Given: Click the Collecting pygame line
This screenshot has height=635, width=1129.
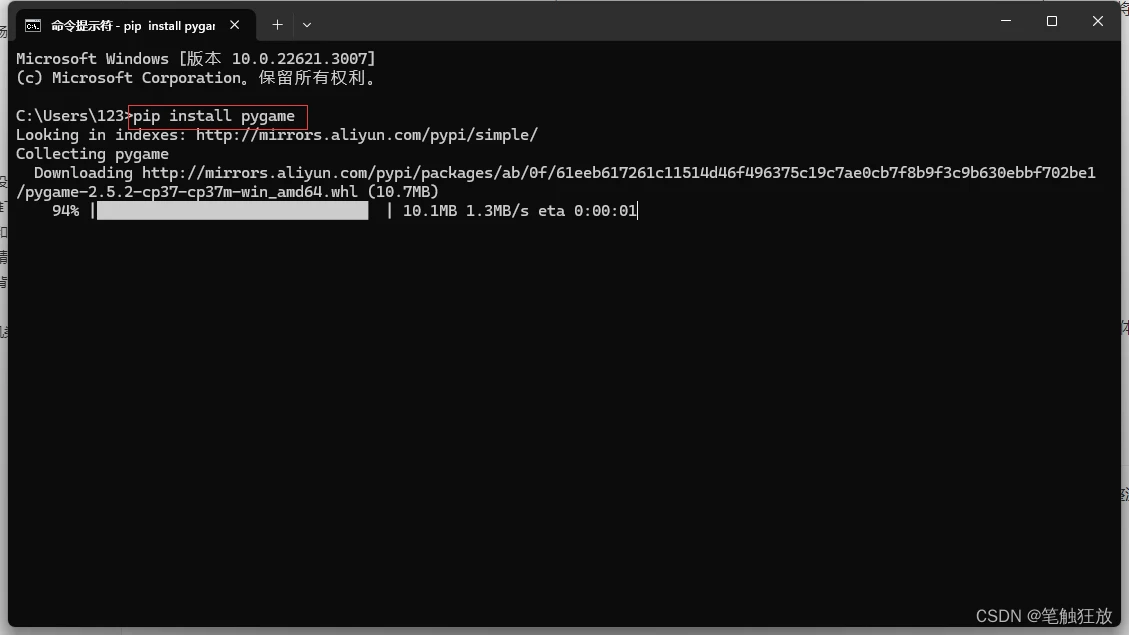Looking at the screenshot, I should (x=92, y=154).
